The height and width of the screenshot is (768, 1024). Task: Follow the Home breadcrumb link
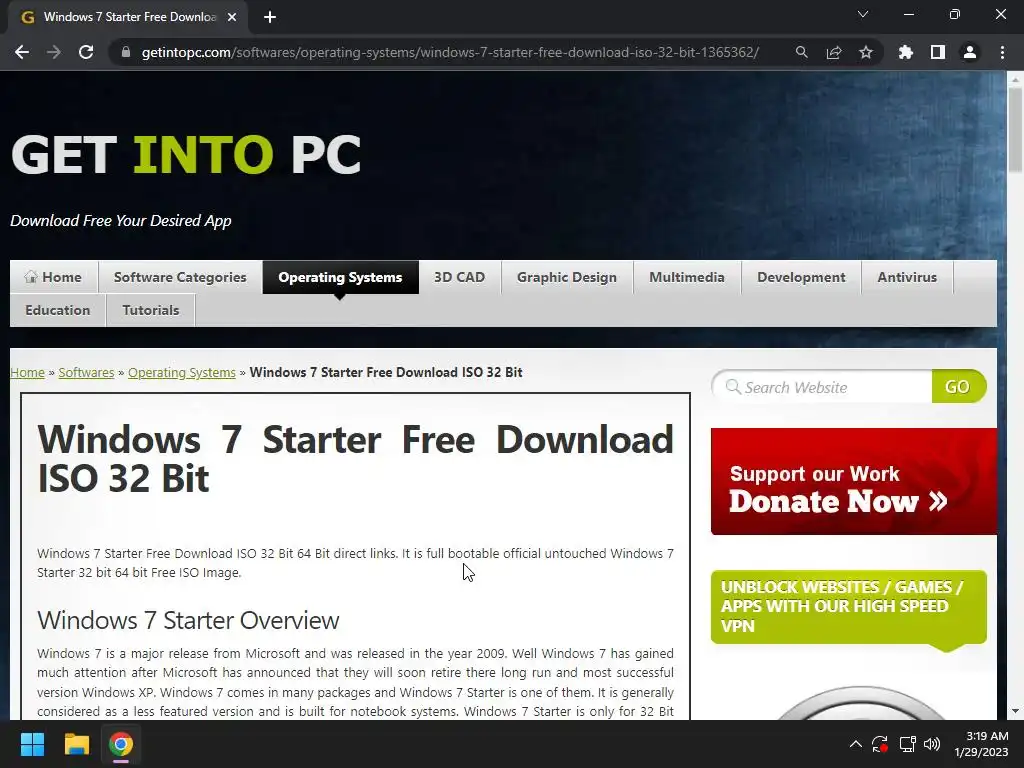pyautogui.click(x=27, y=372)
